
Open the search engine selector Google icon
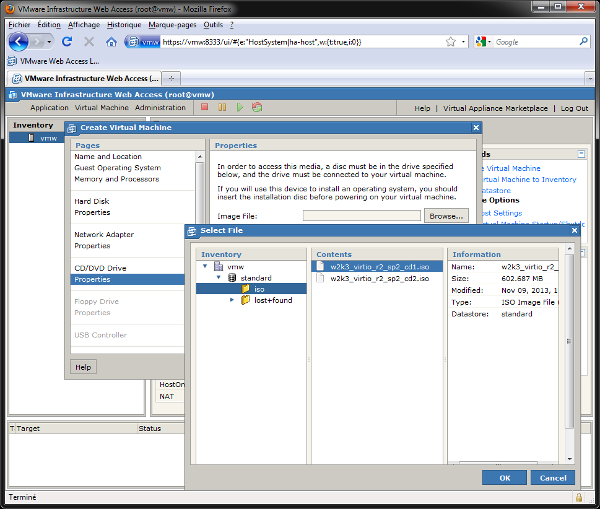[x=481, y=42]
